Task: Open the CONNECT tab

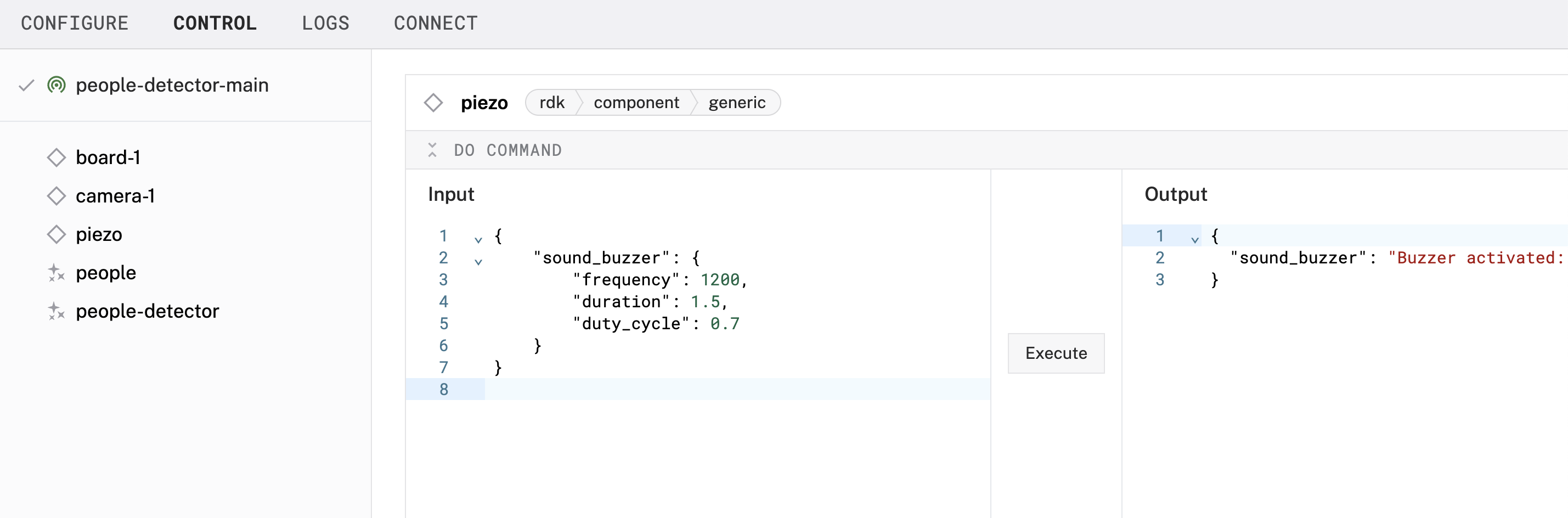Action: [435, 23]
